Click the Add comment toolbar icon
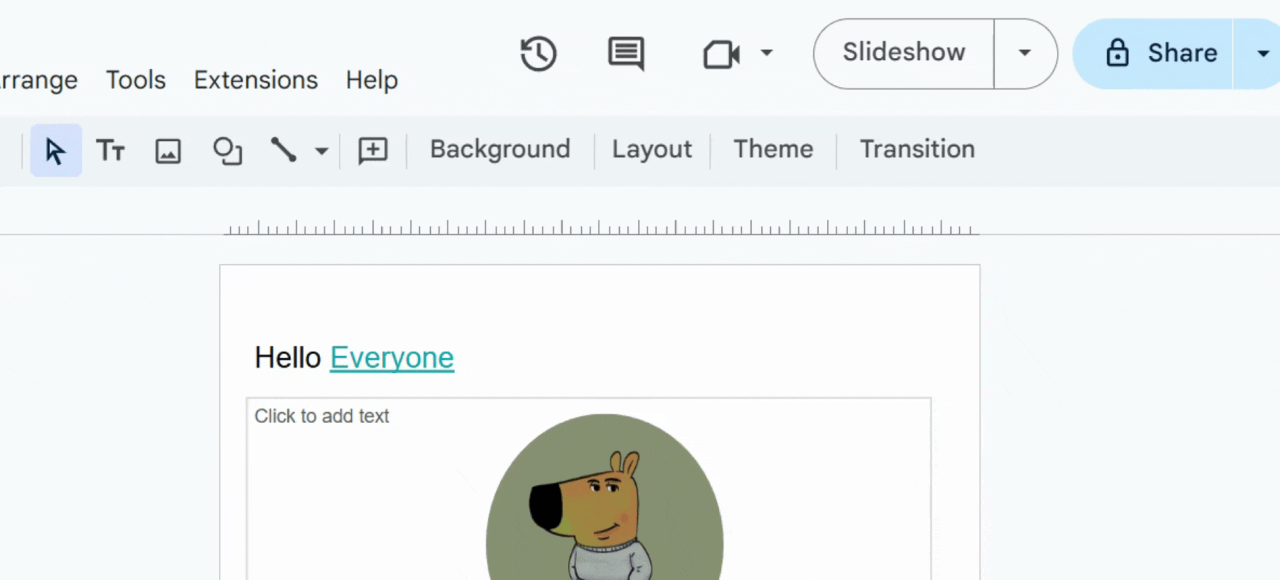The width and height of the screenshot is (1280, 580). tap(373, 150)
